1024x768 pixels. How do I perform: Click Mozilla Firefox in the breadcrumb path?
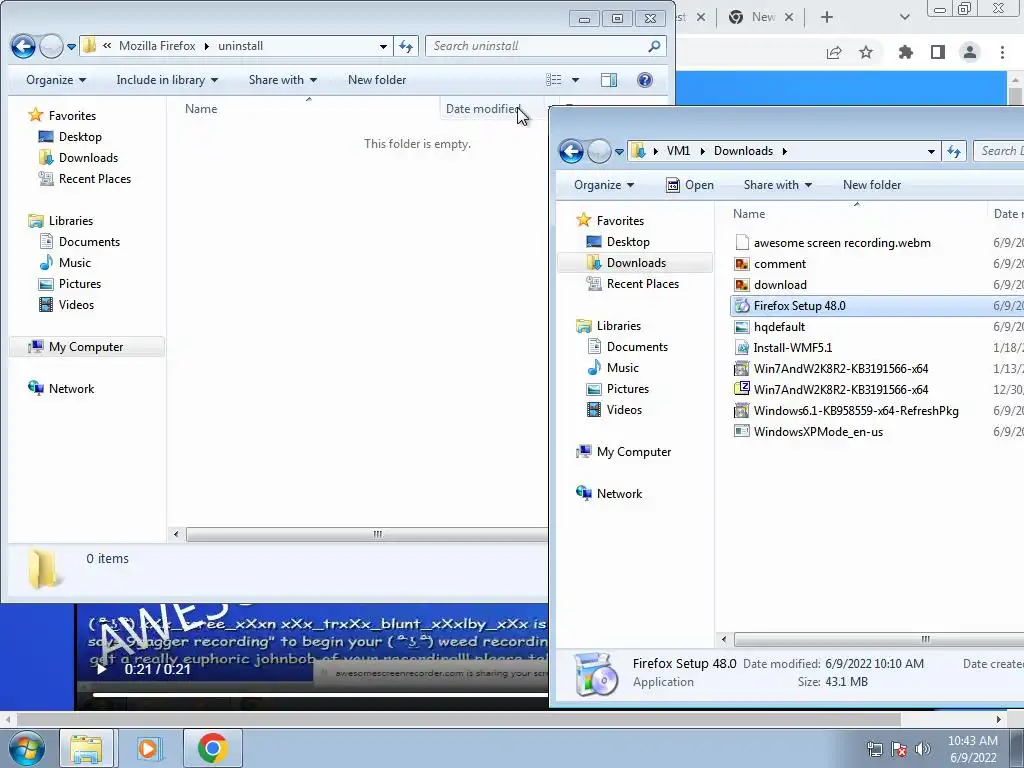tap(157, 46)
